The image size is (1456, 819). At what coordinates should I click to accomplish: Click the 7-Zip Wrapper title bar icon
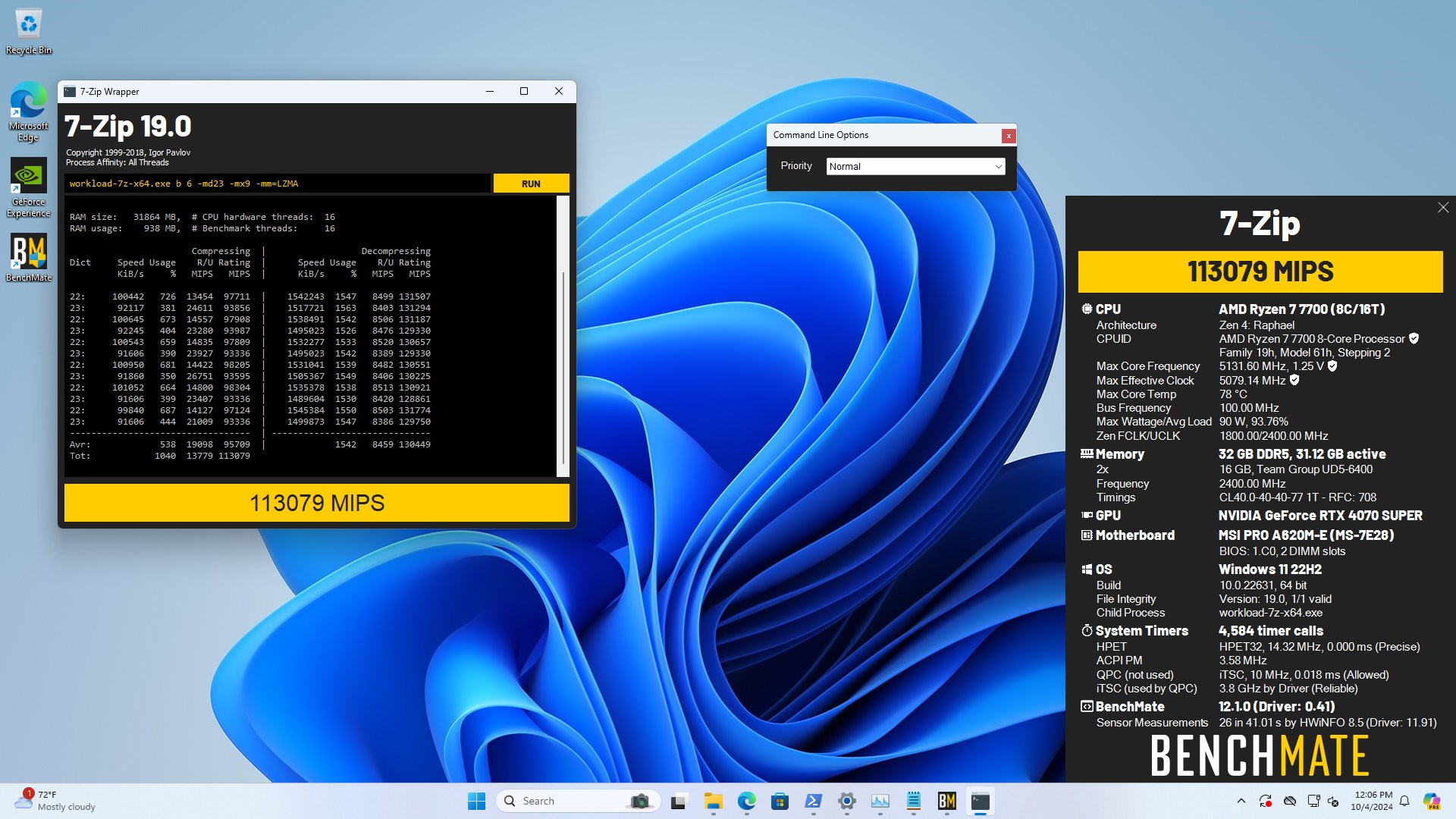pos(70,92)
